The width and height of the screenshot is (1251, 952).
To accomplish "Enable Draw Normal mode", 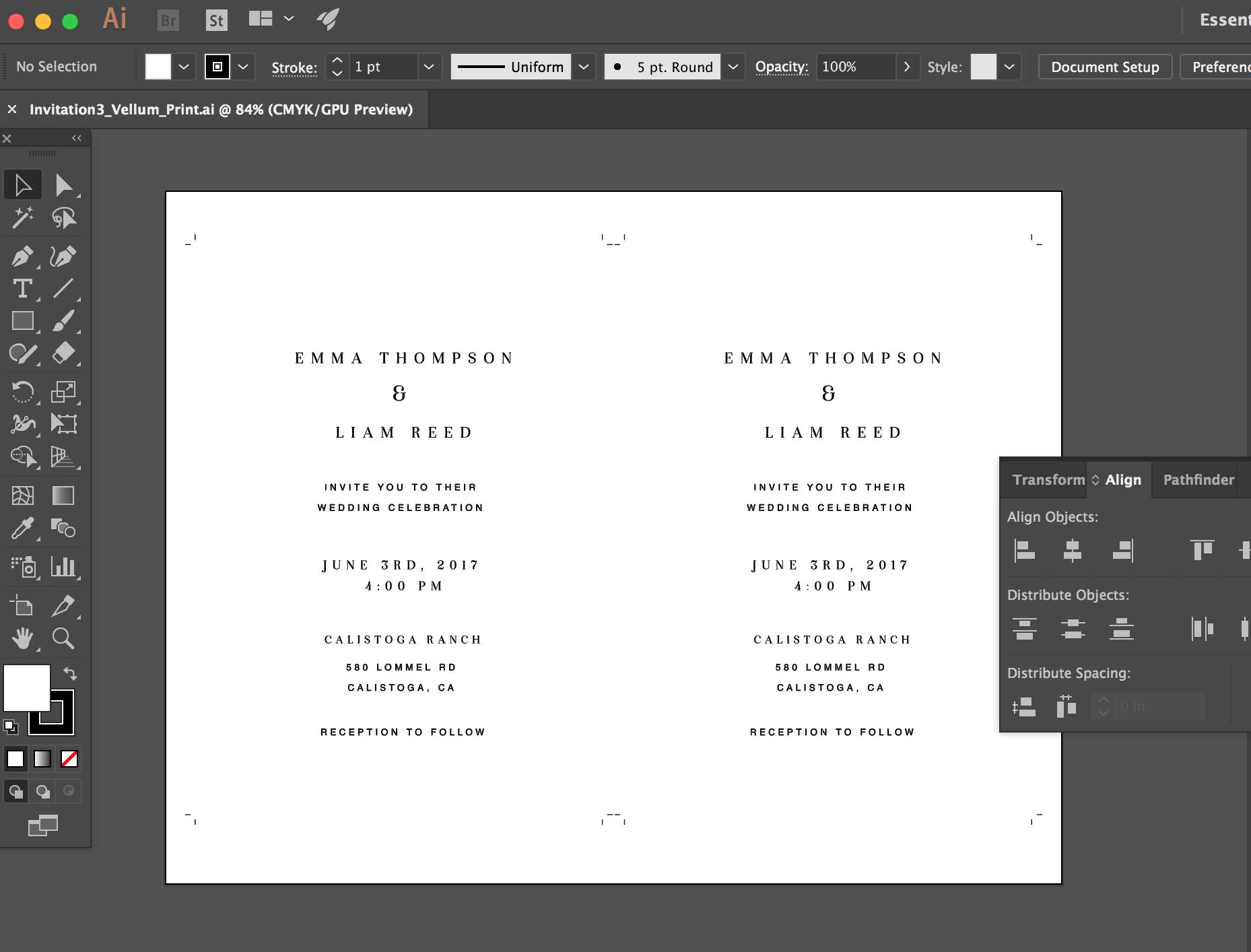I will (x=16, y=791).
